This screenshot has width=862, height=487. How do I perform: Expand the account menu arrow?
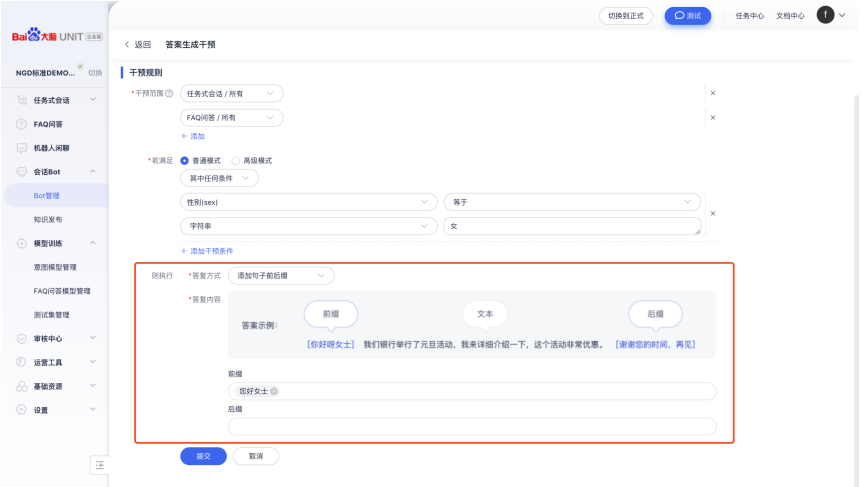(842, 15)
